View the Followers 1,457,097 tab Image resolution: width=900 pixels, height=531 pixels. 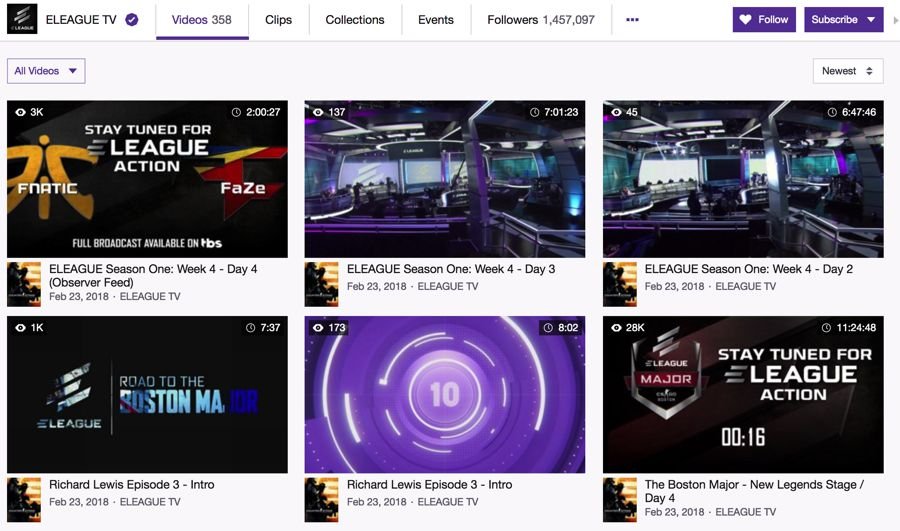click(x=541, y=20)
